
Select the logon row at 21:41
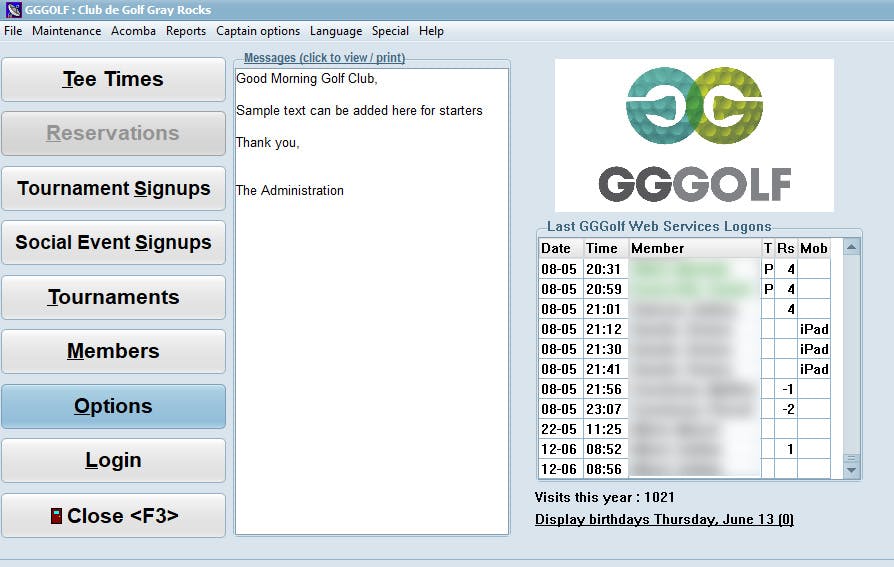tap(684, 368)
